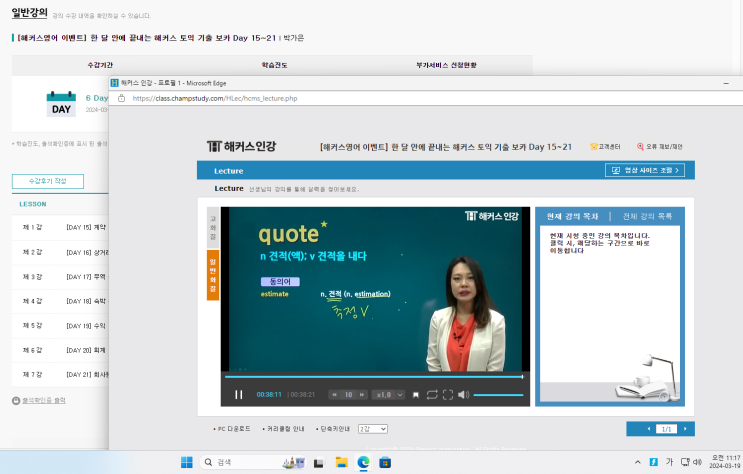Mute the video with speaker icon

463,394
